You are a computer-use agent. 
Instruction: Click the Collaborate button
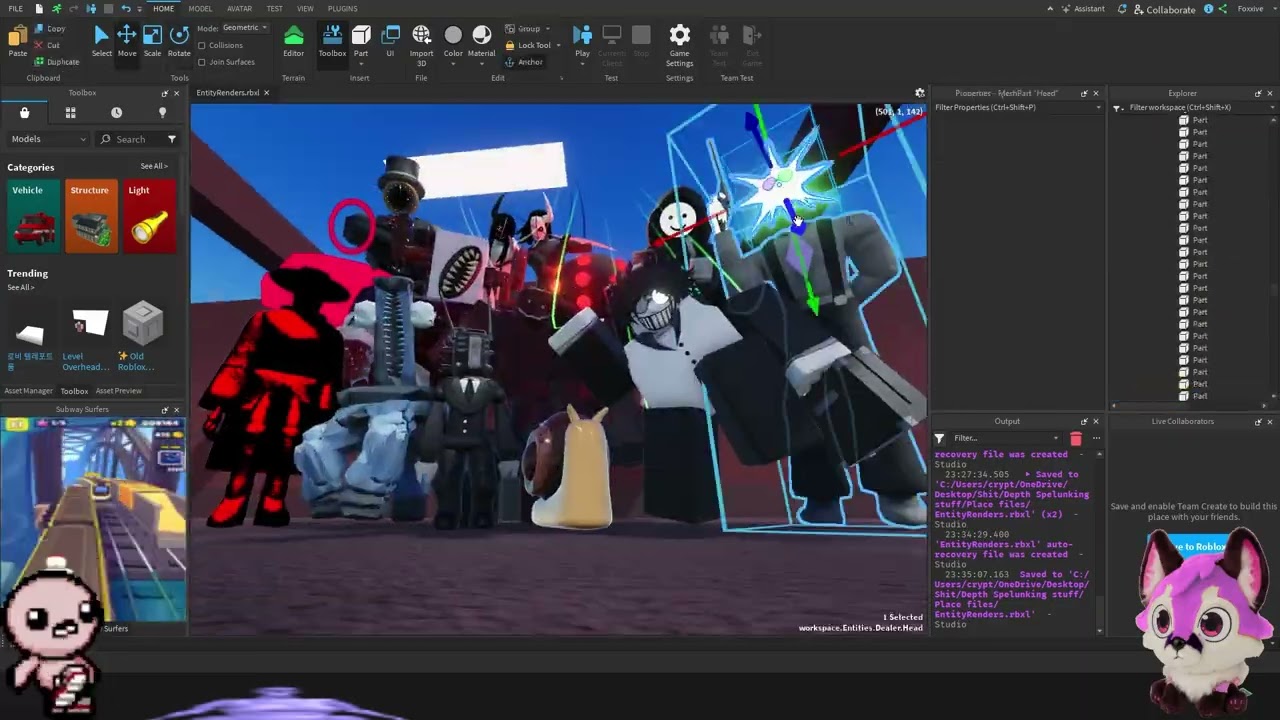click(1164, 9)
